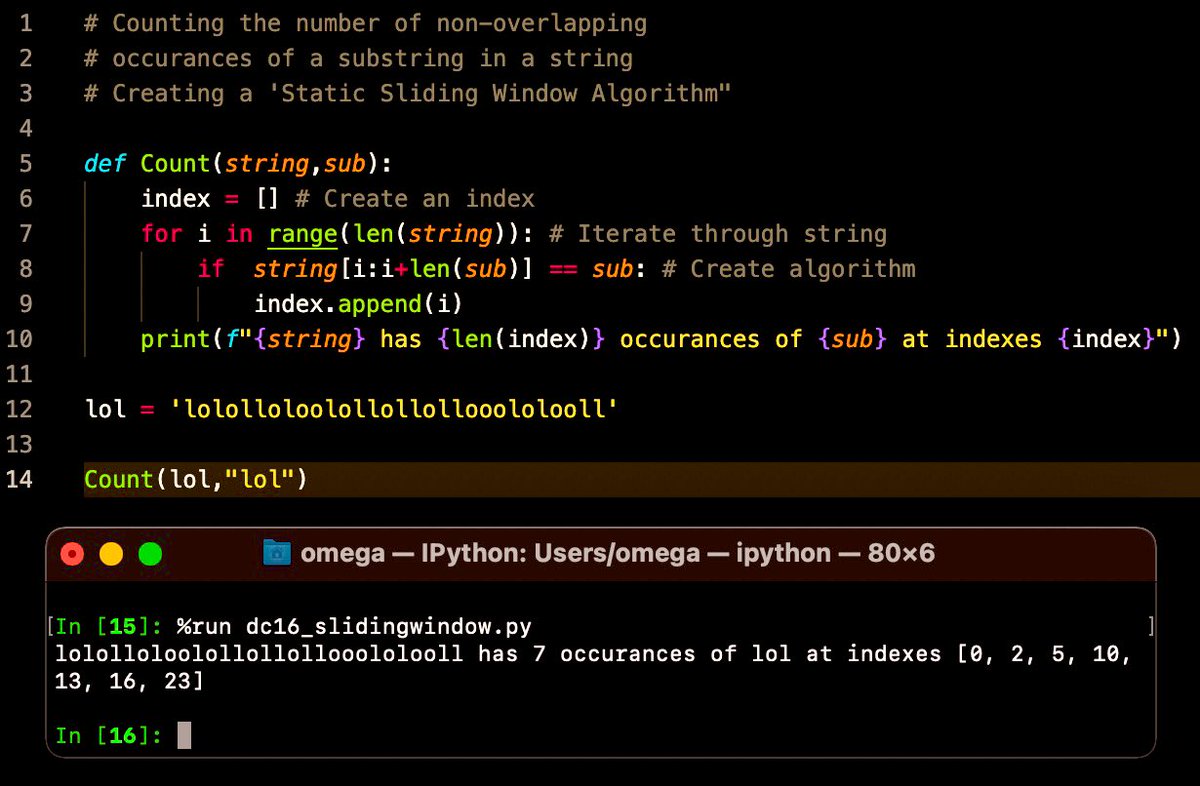
Task: Click the 'In [15]:' prompt in terminal
Action: (108, 627)
